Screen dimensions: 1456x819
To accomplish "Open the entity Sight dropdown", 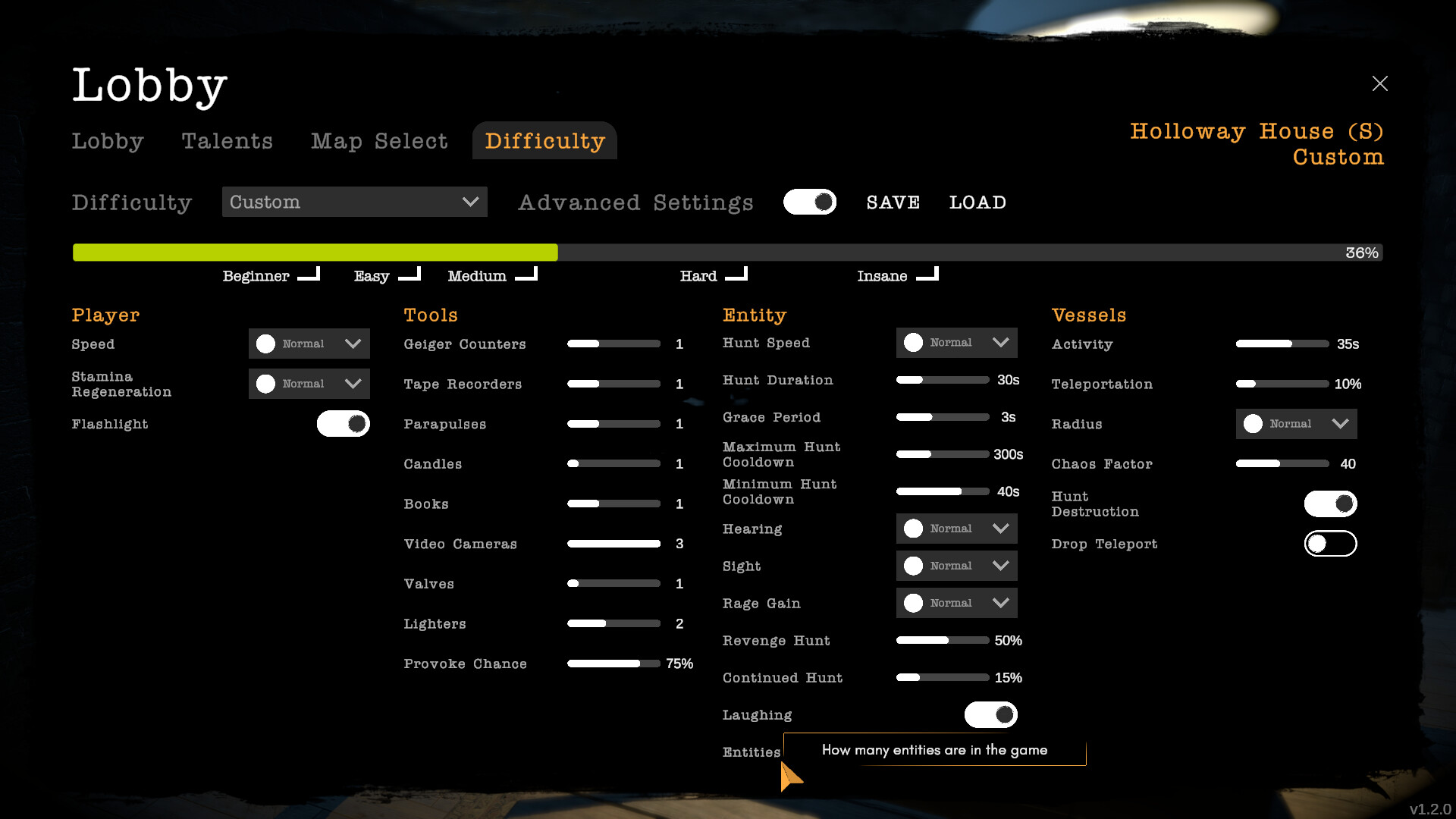I will tap(956, 565).
